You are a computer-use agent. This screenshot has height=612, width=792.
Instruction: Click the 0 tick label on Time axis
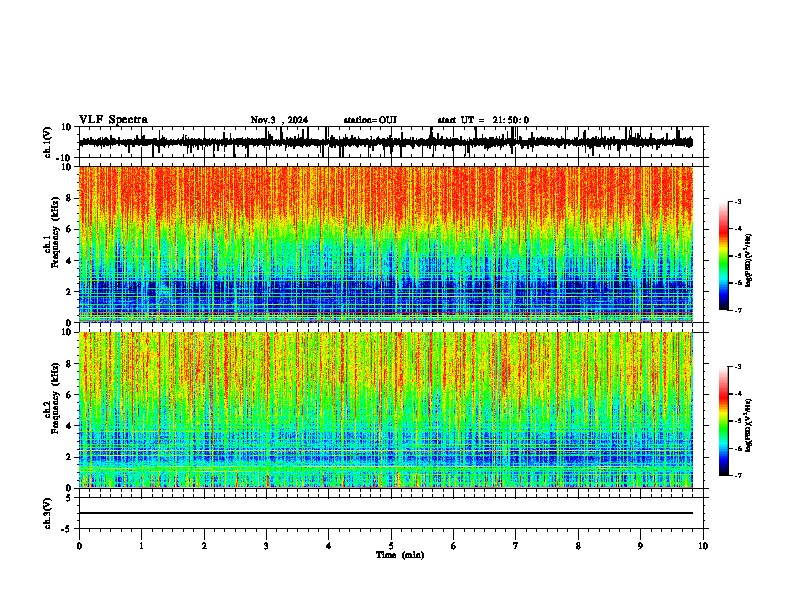pyautogui.click(x=79, y=546)
